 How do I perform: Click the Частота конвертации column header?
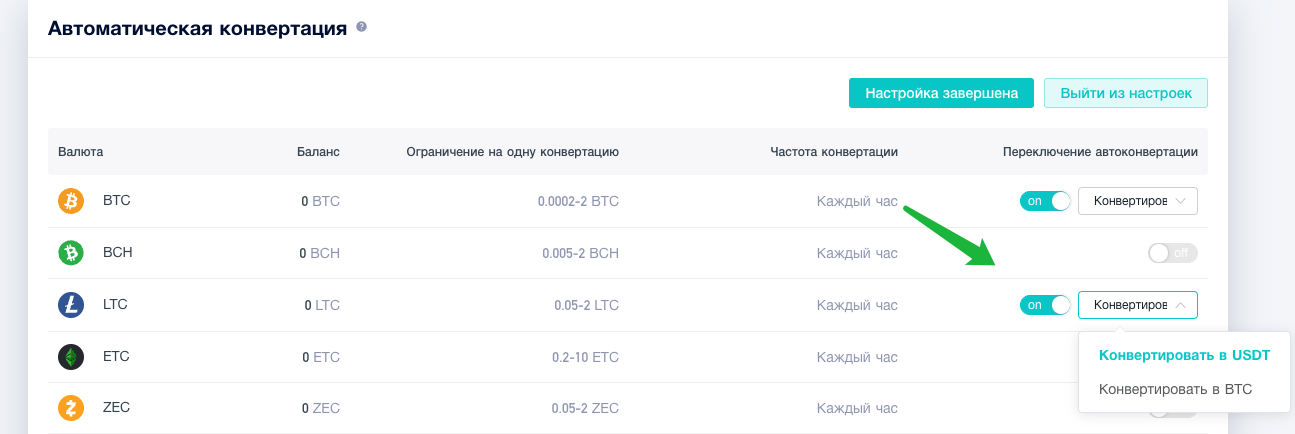pos(834,152)
